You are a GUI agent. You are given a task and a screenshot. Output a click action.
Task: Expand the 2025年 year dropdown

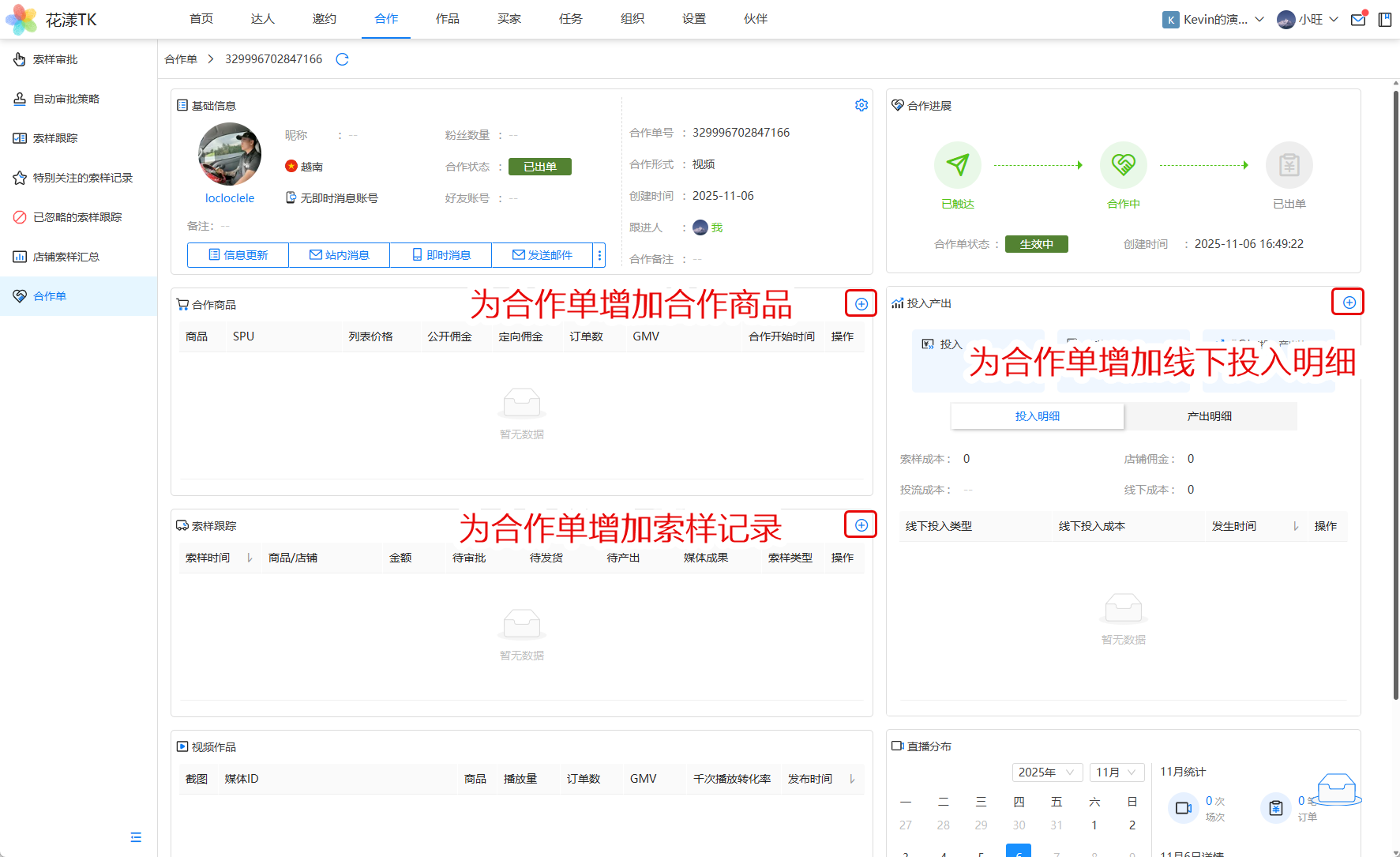(1046, 772)
